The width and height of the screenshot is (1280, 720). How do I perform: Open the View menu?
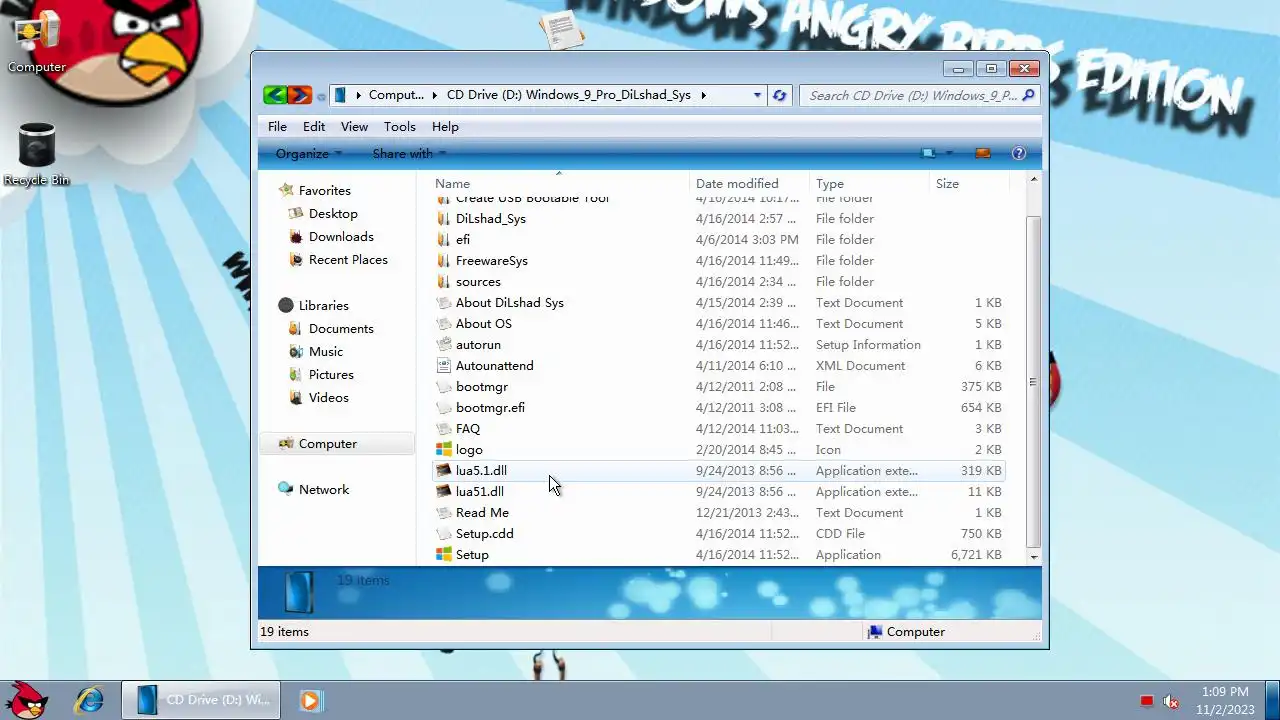point(354,127)
